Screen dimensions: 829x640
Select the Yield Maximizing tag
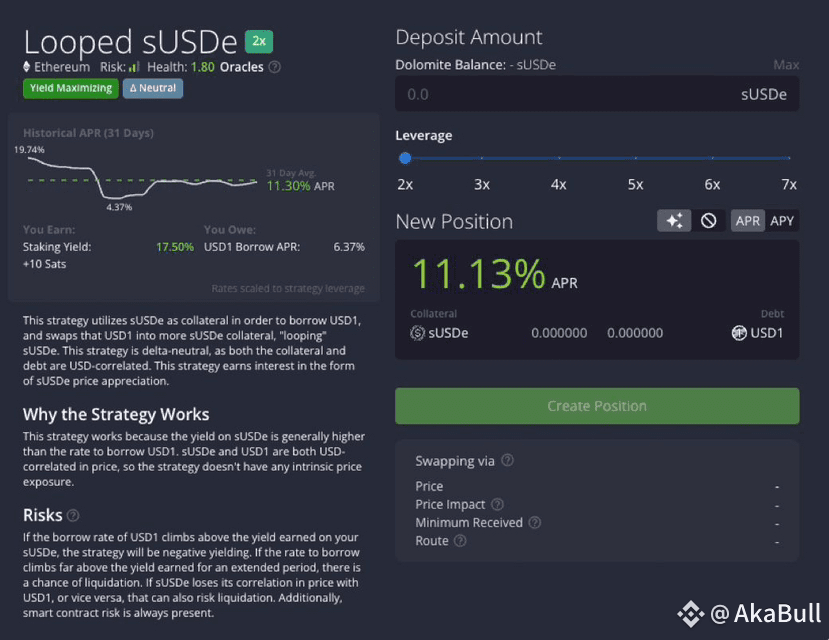[71, 88]
